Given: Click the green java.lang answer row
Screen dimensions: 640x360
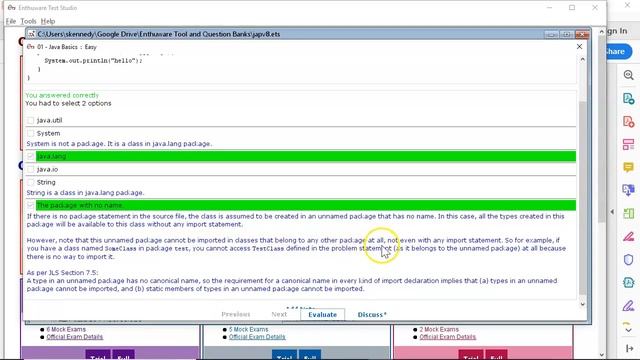Looking at the screenshot, I should point(306,156).
